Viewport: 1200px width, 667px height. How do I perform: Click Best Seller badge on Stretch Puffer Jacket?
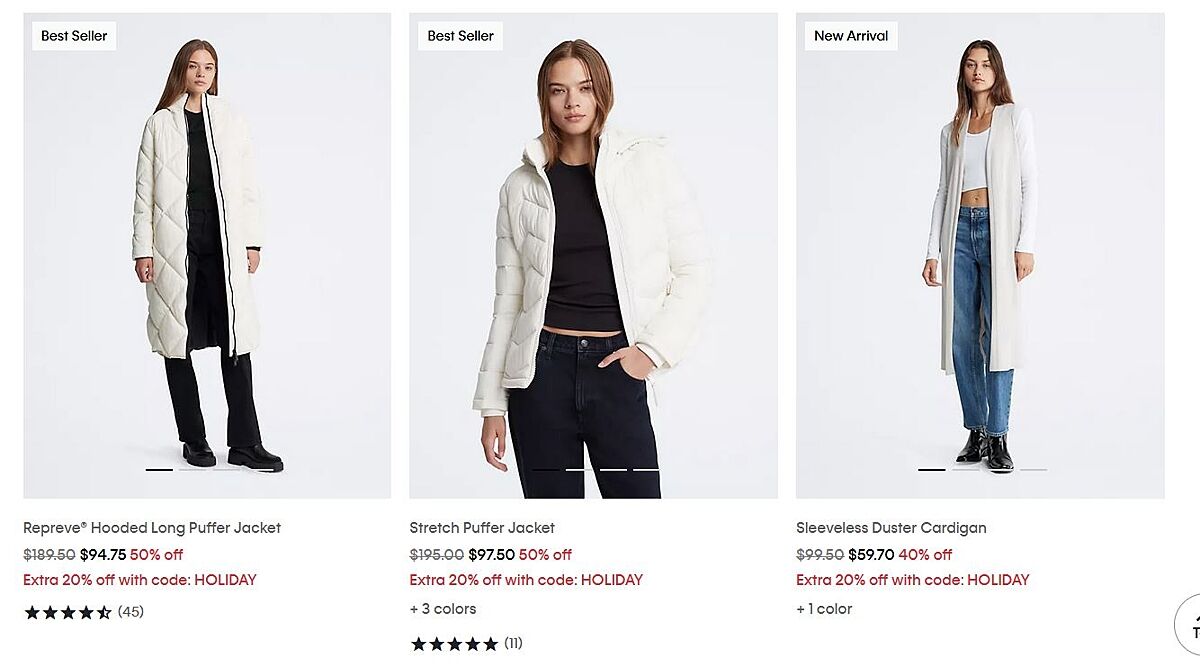point(461,36)
